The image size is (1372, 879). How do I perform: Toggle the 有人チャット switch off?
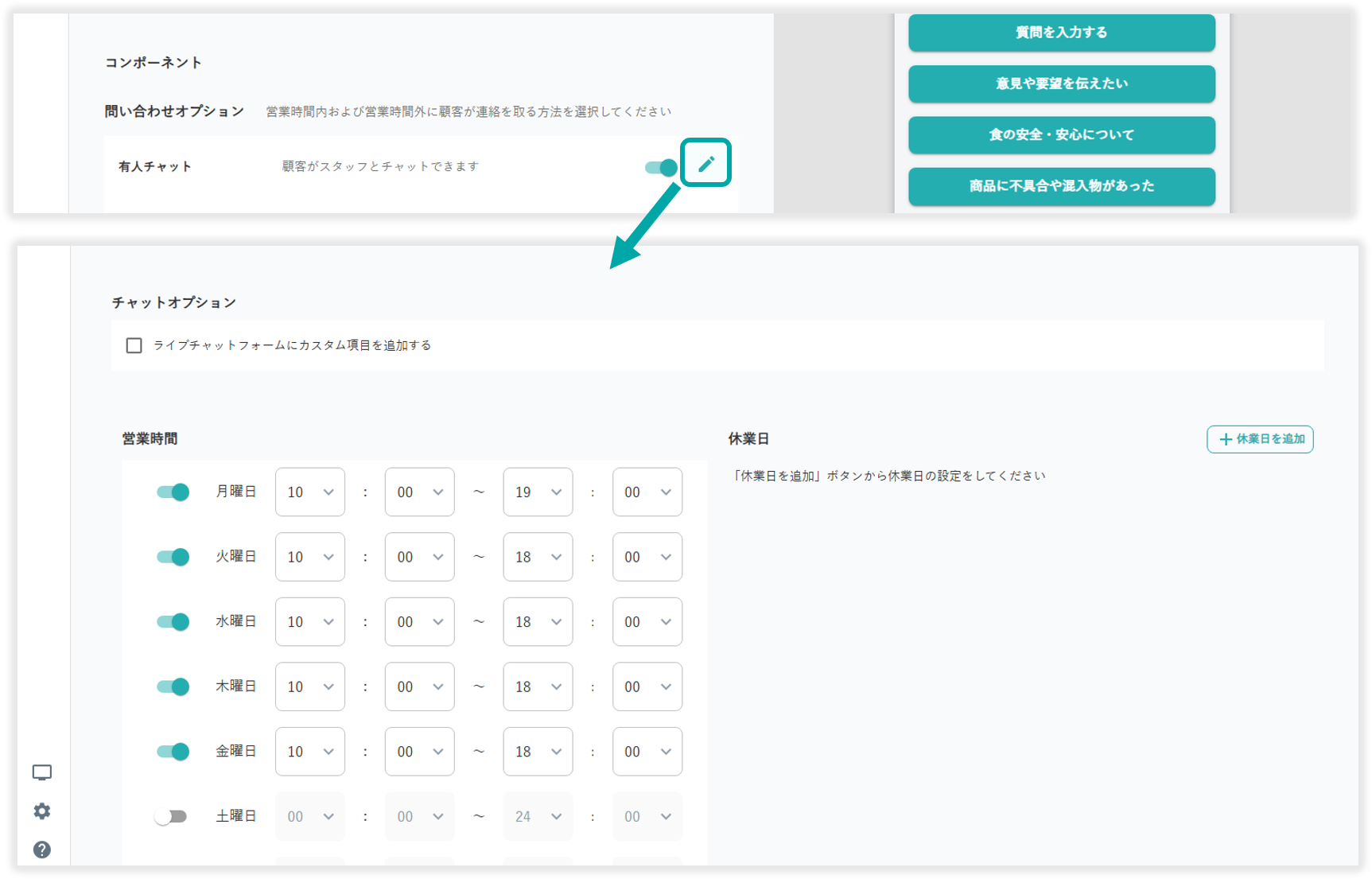coord(661,167)
